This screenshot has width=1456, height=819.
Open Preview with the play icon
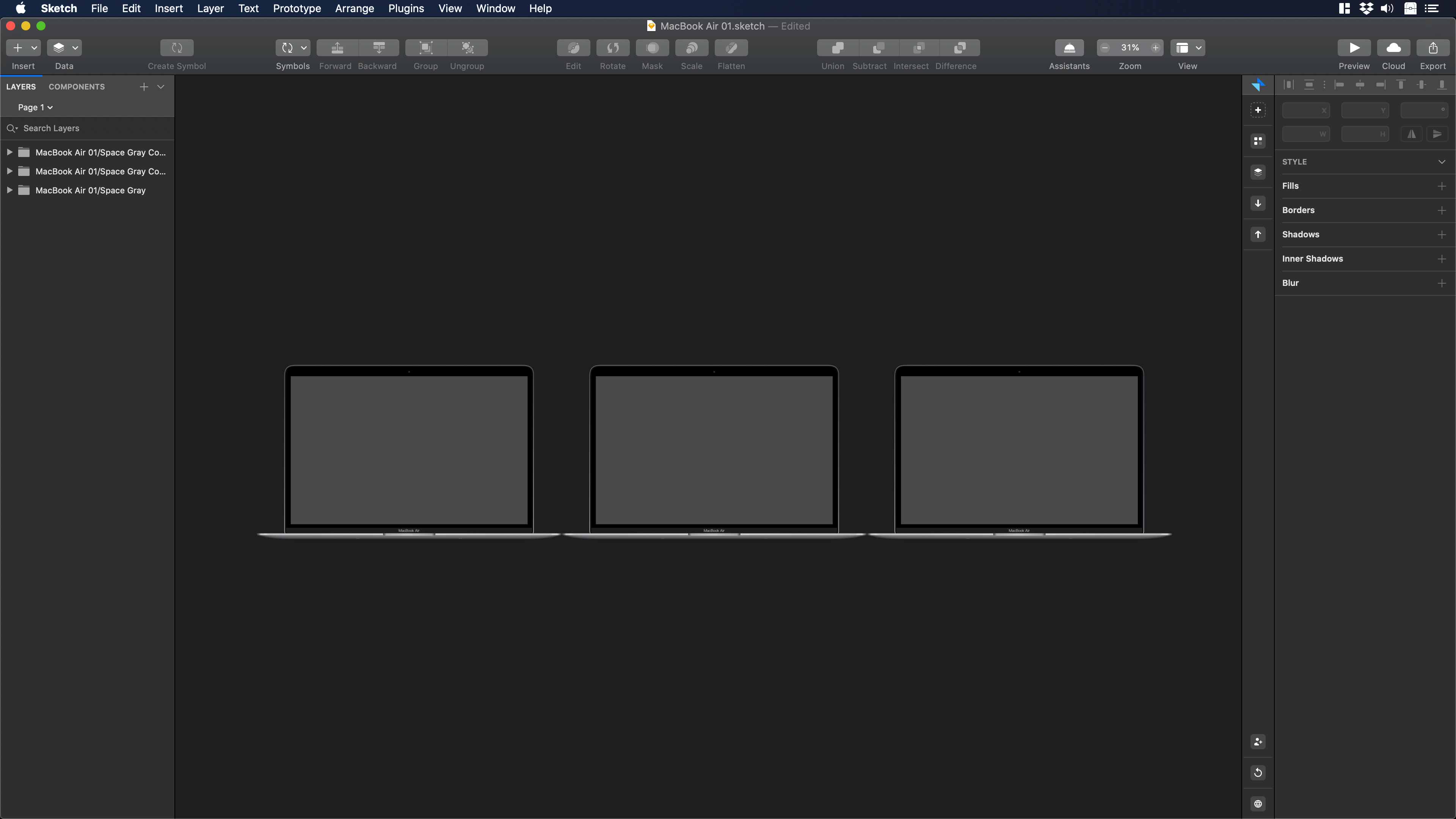[x=1354, y=48]
